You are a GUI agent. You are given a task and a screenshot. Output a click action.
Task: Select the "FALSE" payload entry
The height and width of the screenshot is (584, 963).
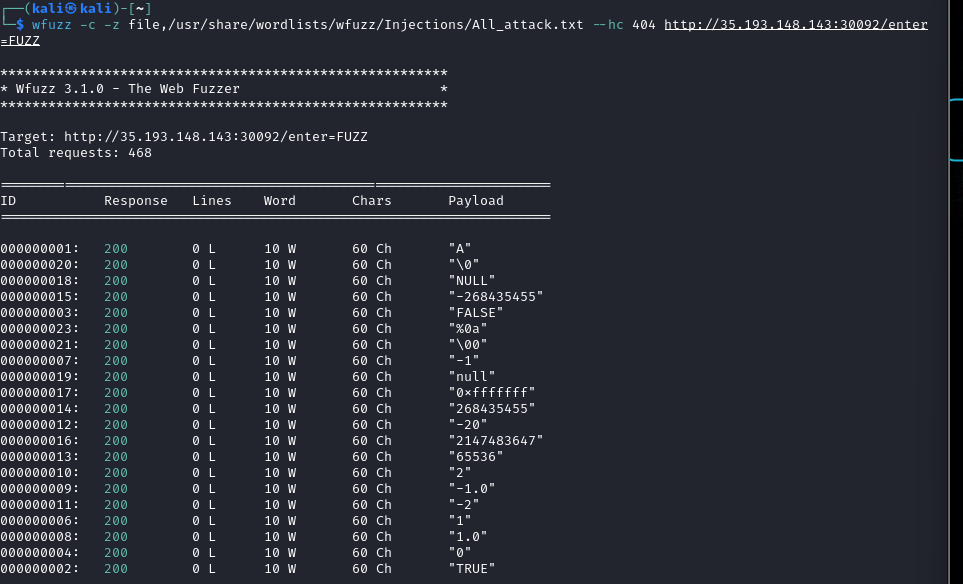coord(476,313)
